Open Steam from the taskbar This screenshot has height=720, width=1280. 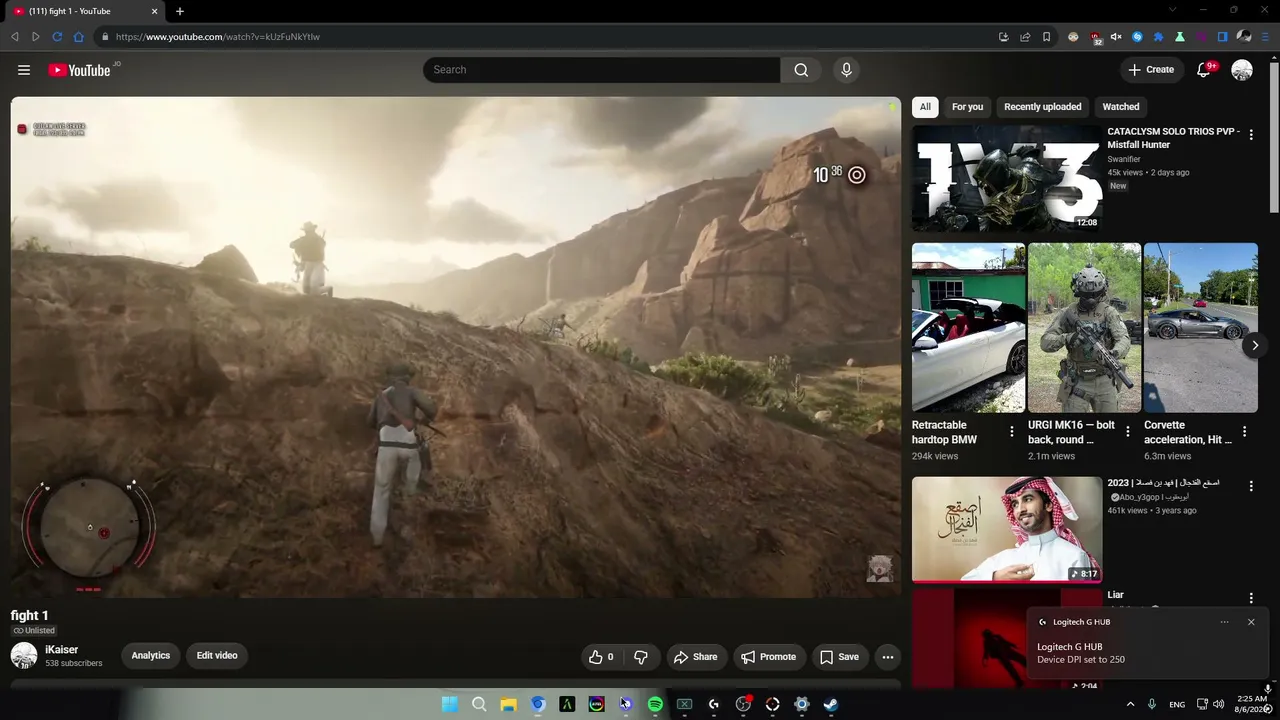(x=830, y=704)
